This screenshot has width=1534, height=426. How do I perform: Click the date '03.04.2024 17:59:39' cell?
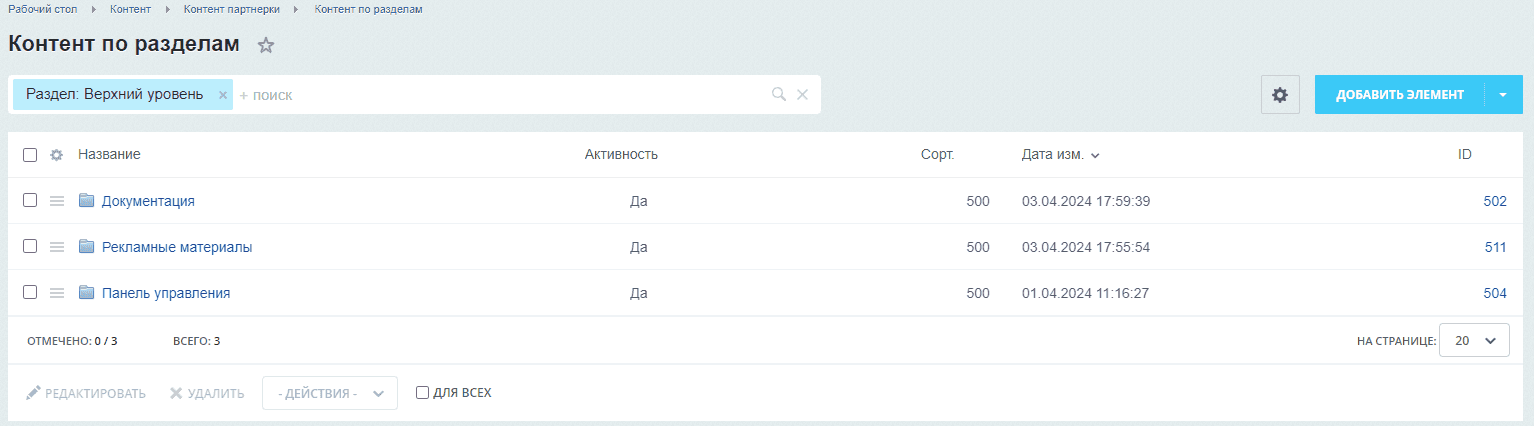point(1086,201)
